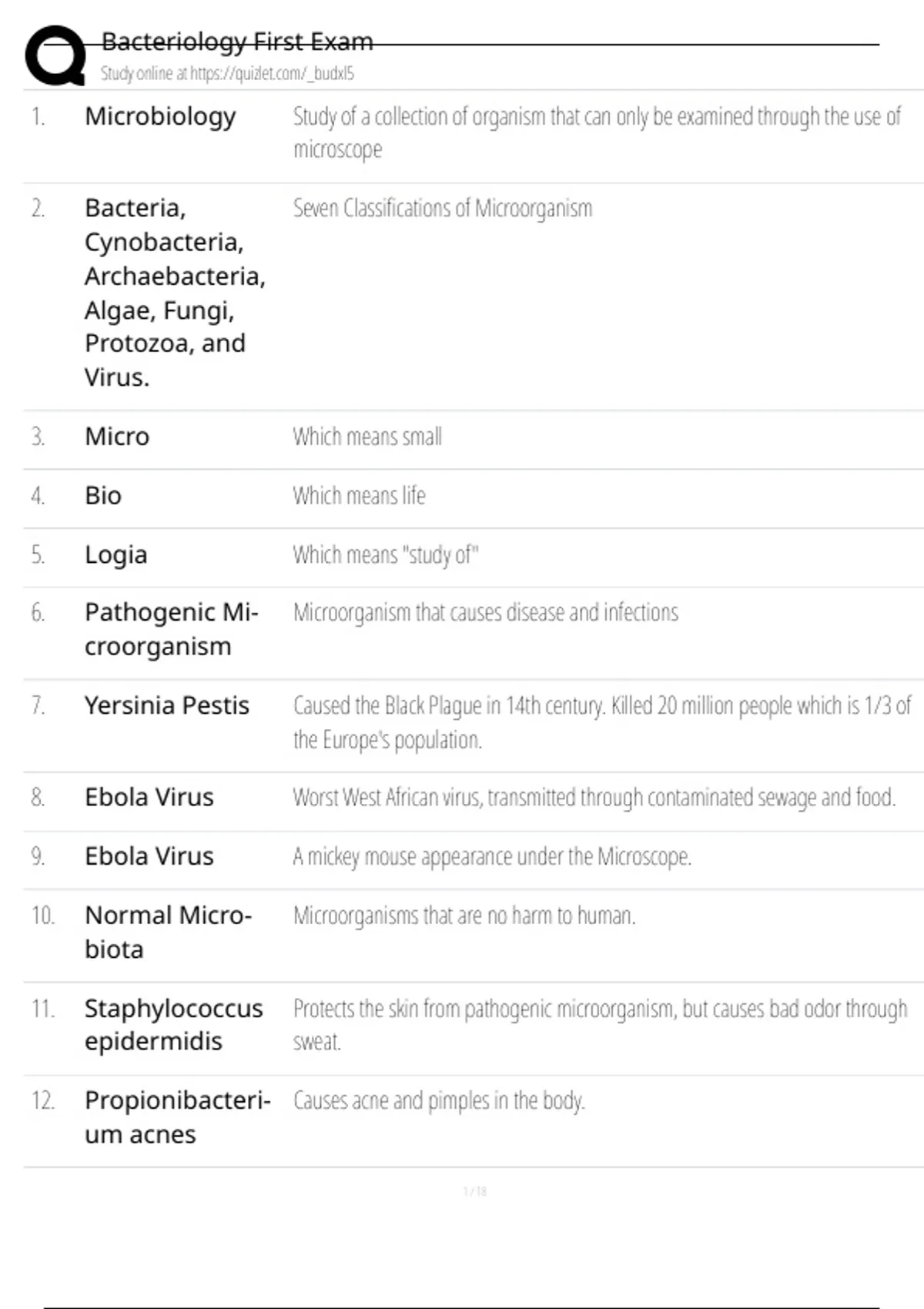Click the Quizlet Q logo
The image size is (924, 1309).
55,55
